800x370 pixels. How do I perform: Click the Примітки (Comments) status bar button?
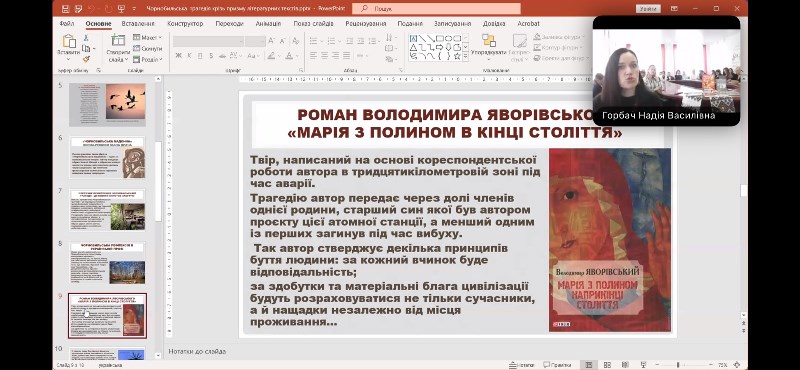(557, 365)
